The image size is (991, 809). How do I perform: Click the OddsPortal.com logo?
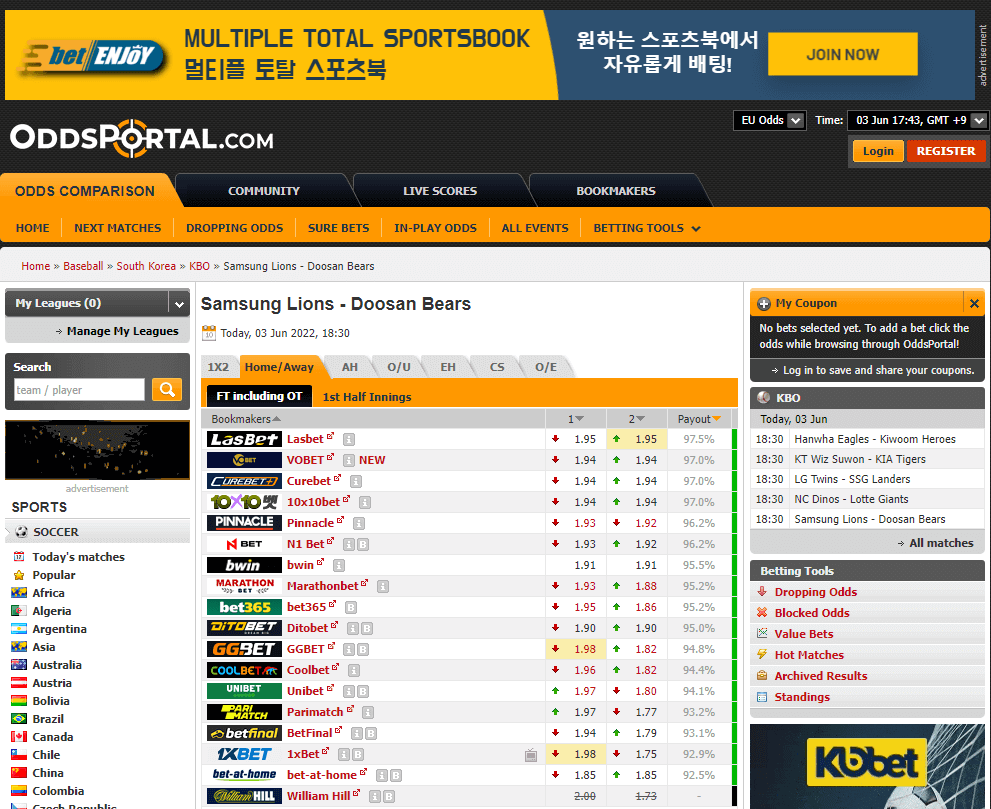[142, 137]
